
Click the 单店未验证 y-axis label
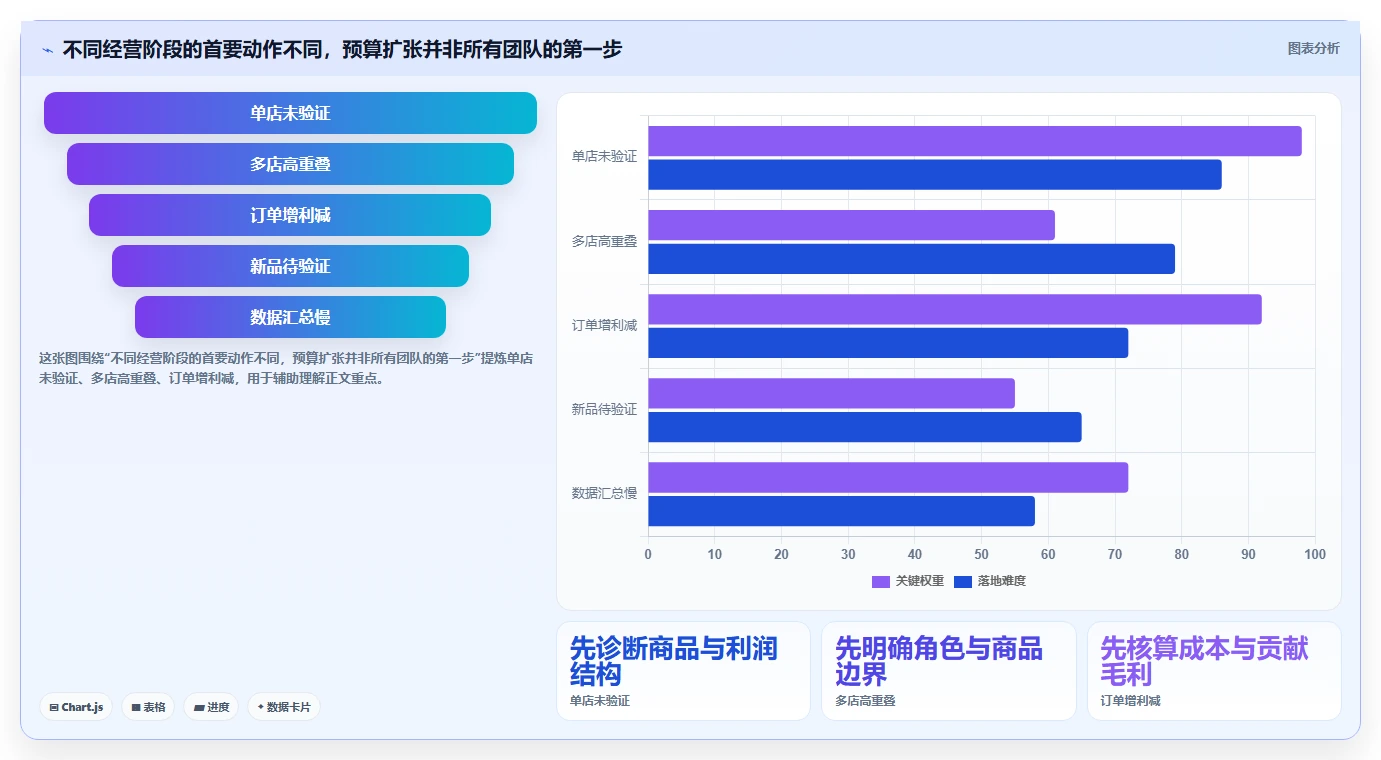tap(604, 157)
